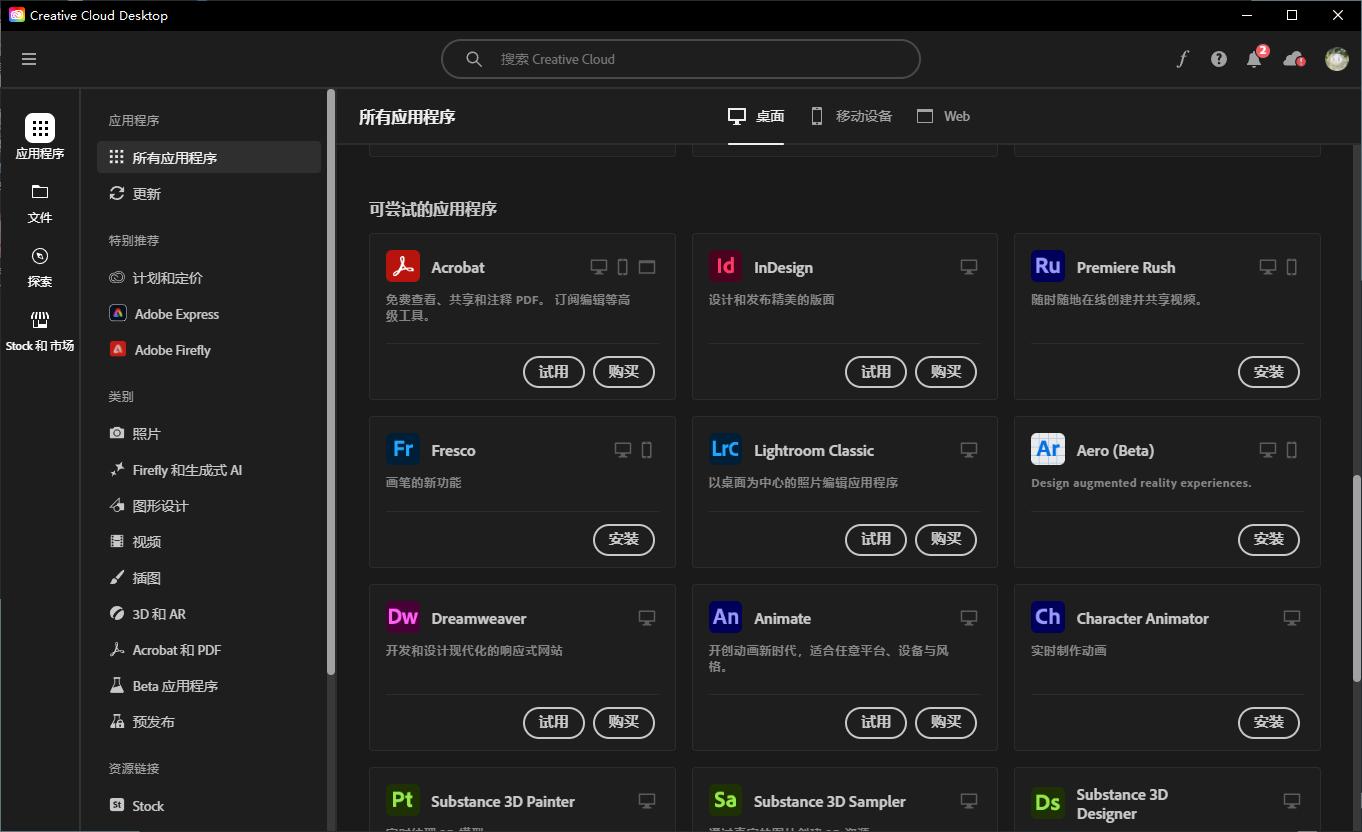The width and height of the screenshot is (1362, 832).
Task: Click 安装 for Fresco
Action: coord(623,539)
